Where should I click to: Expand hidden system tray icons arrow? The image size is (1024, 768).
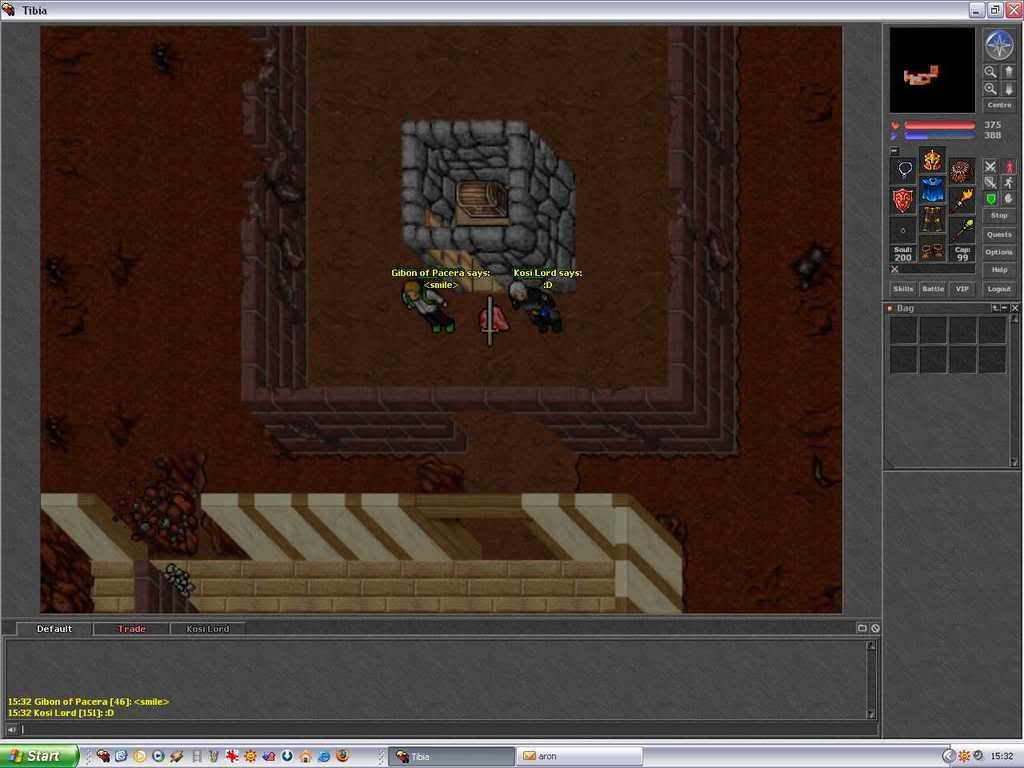[948, 756]
